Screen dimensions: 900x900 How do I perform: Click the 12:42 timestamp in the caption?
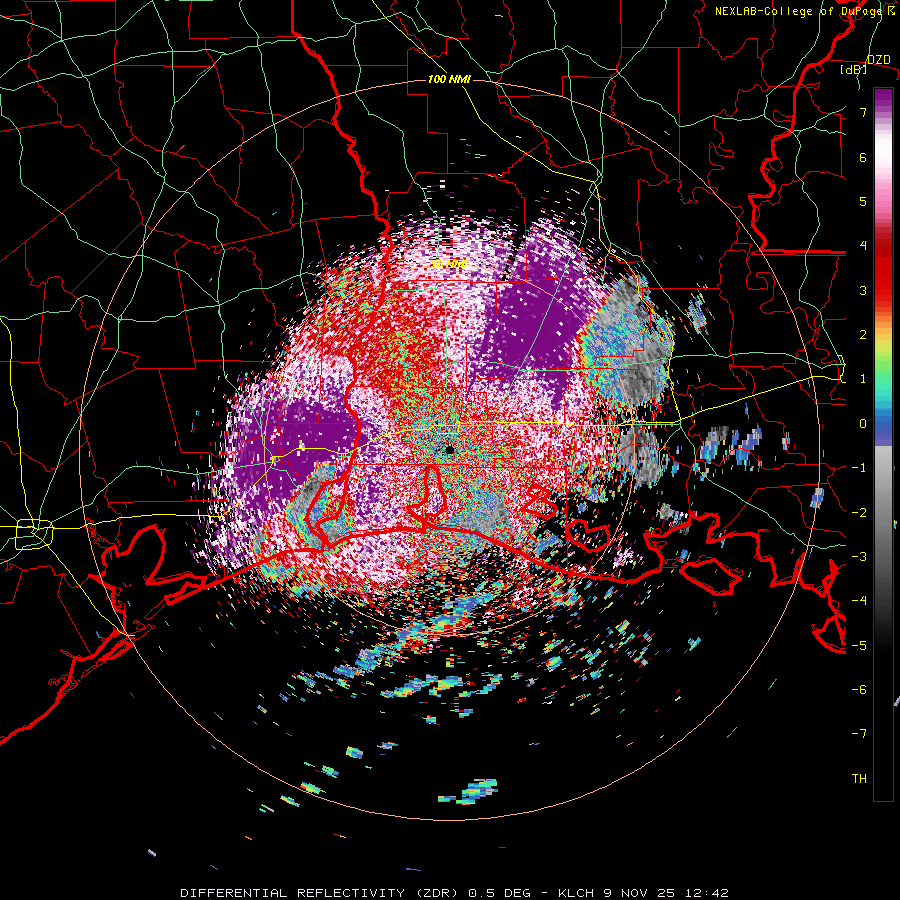click(x=707, y=893)
